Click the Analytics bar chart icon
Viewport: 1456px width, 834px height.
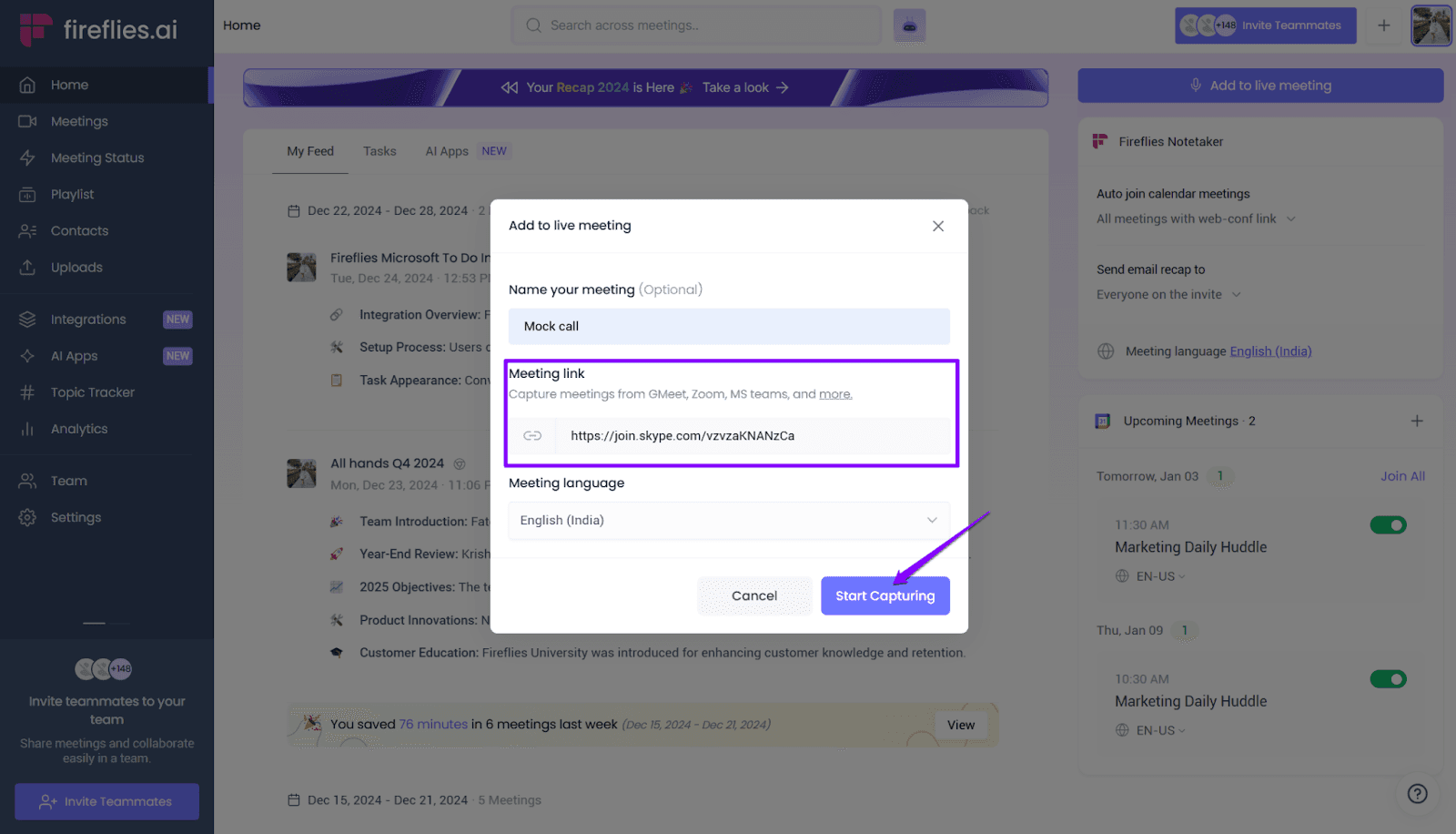pos(27,429)
